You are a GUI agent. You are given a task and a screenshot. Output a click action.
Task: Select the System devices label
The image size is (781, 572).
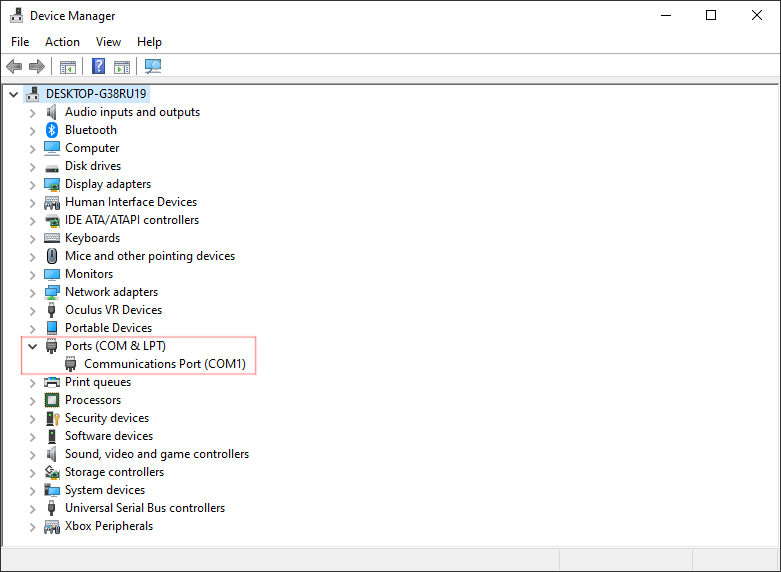(105, 490)
